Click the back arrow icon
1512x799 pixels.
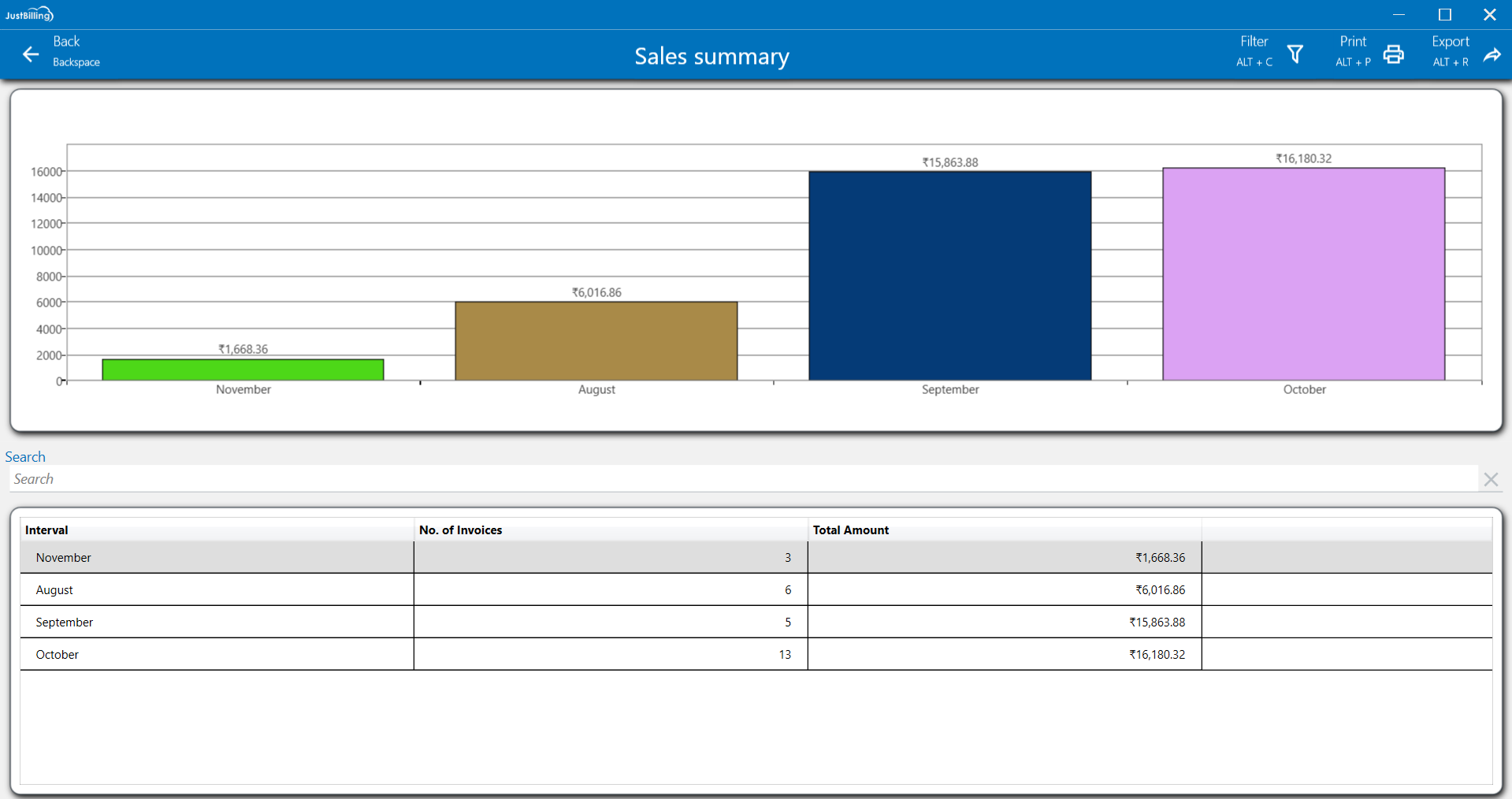(31, 54)
